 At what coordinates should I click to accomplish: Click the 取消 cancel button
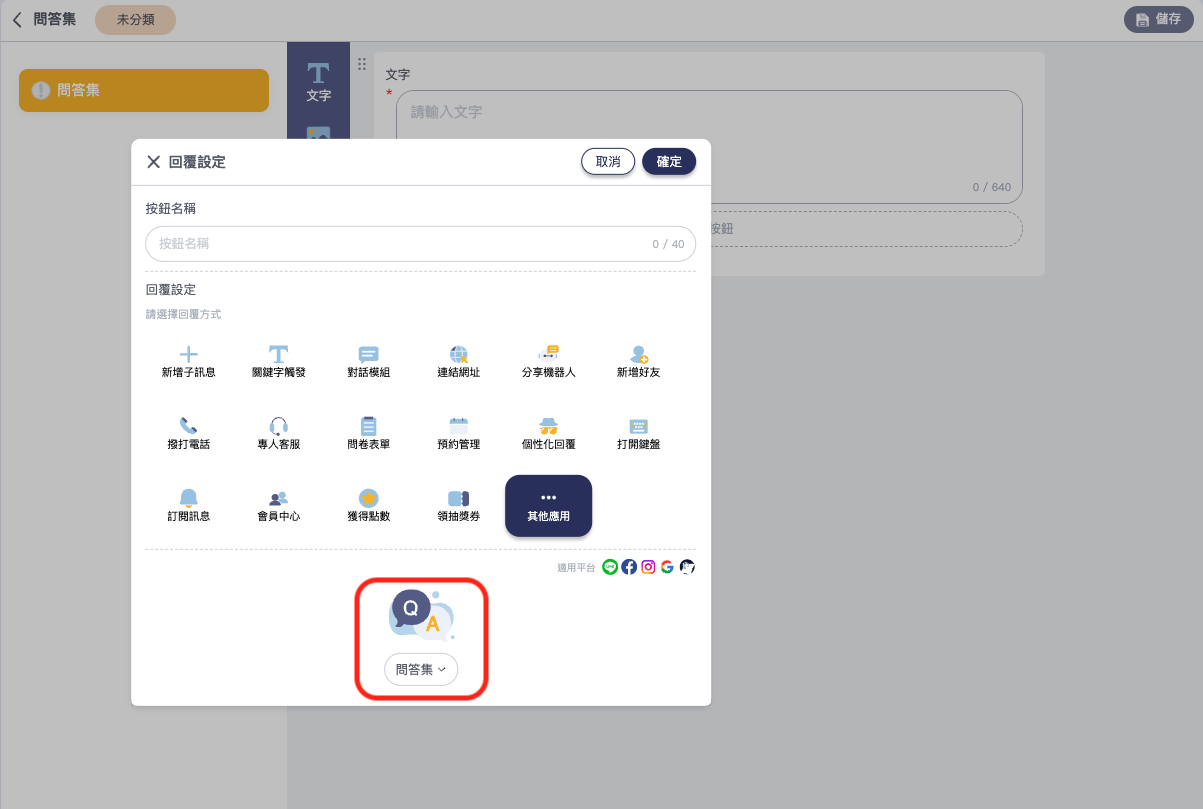(608, 162)
